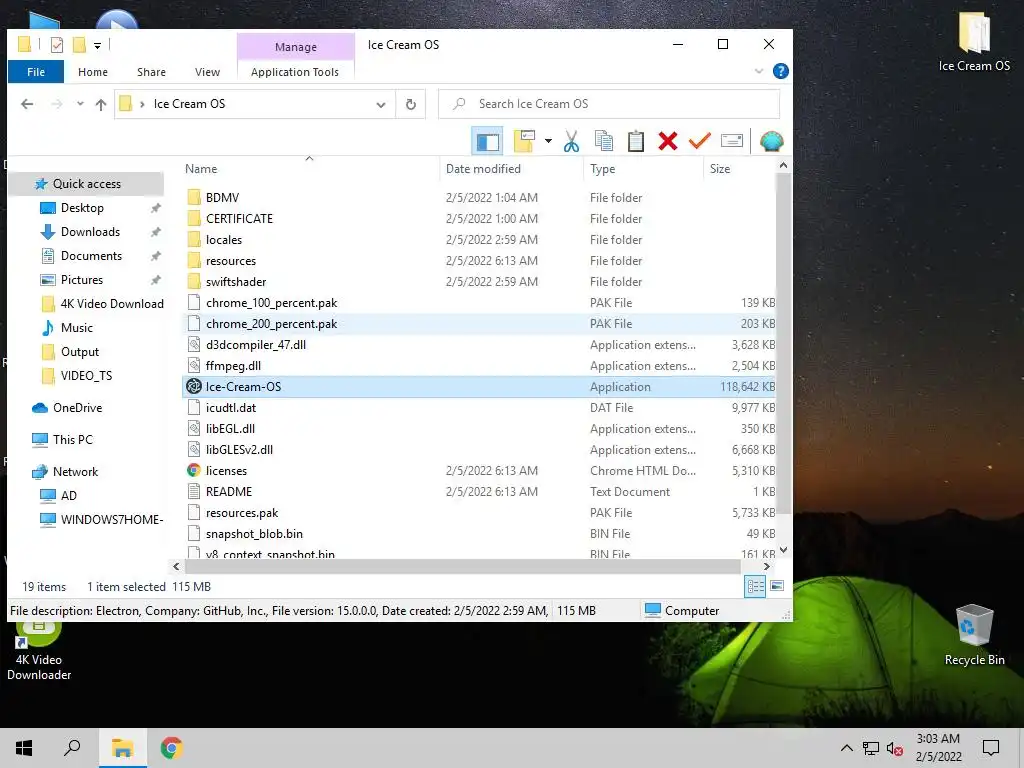Sort by the Type column header

[x=602, y=168]
